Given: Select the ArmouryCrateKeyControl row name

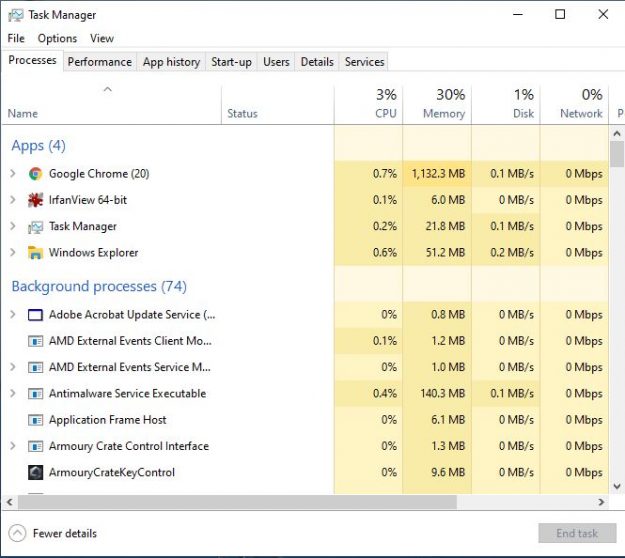Looking at the screenshot, I should coord(112,473).
